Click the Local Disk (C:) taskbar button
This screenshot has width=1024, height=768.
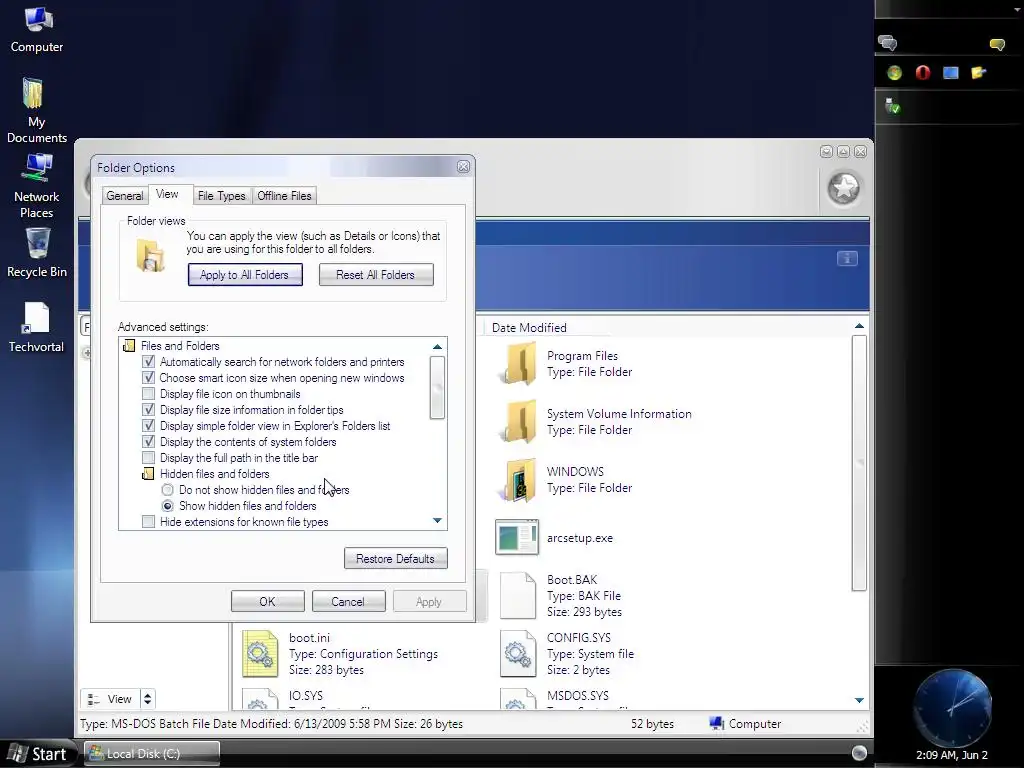151,754
